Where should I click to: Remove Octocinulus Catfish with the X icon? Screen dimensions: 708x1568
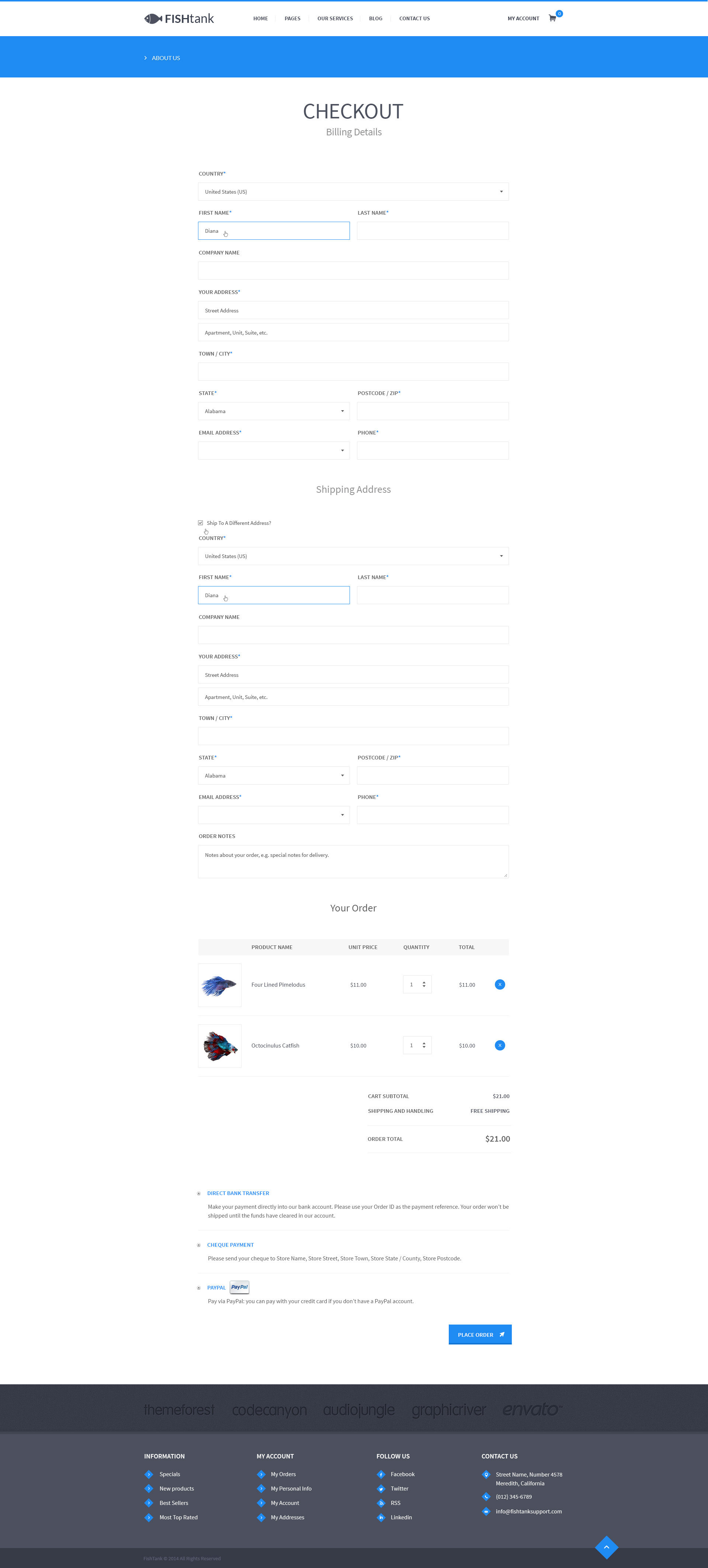(x=500, y=1045)
